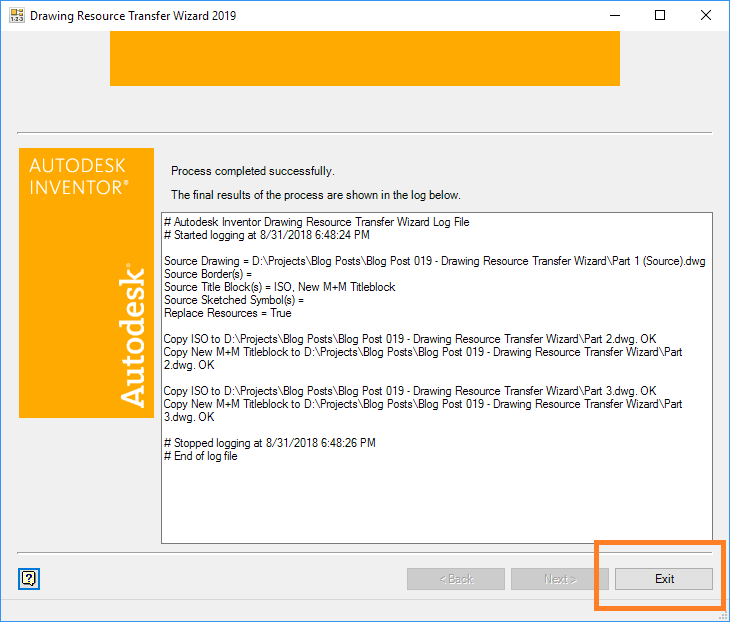Screen dimensions: 730x622
Task: Click the "# Autodesk Inventor Drawing Resource Transfer Wizard Log File" line
Action: pos(317,222)
